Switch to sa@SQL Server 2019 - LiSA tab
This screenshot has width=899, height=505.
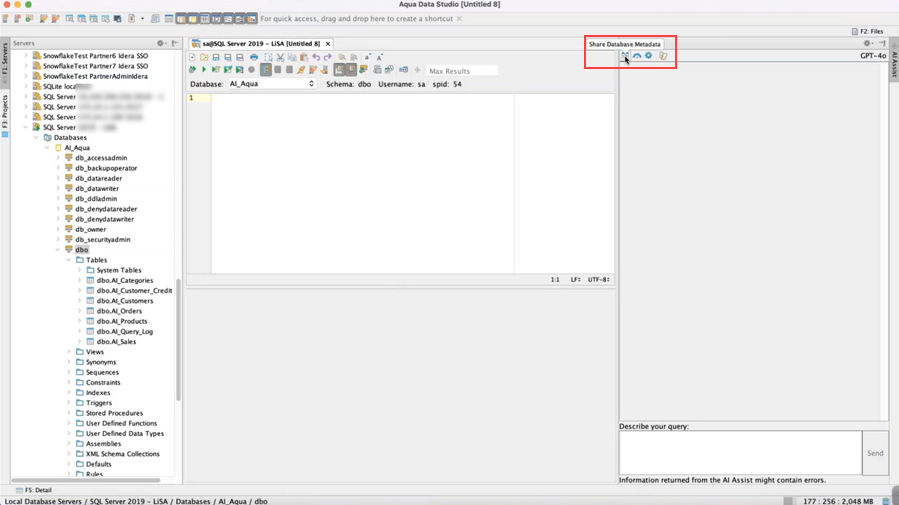[x=261, y=44]
